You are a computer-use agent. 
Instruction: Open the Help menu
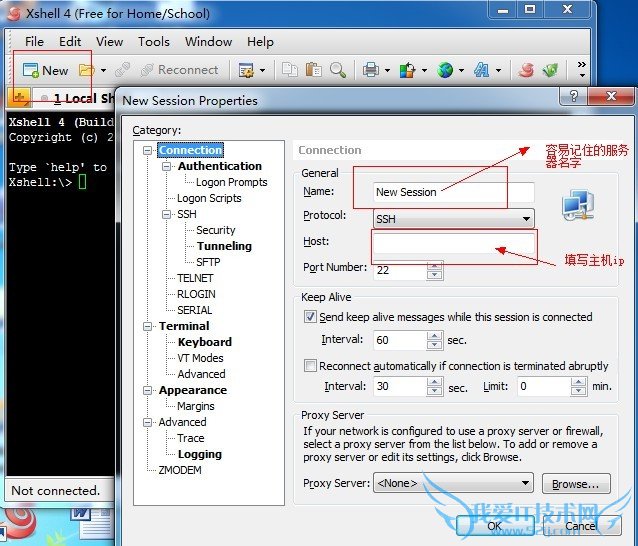point(260,41)
